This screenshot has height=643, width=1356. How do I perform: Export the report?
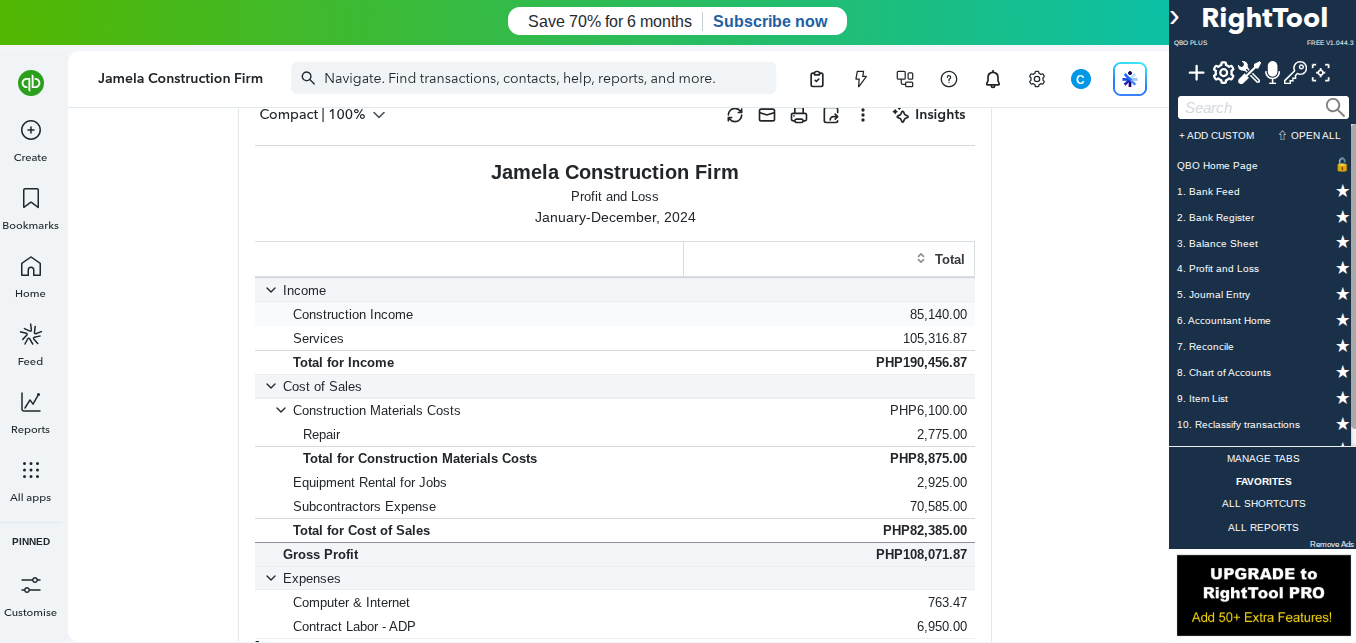[x=831, y=115]
